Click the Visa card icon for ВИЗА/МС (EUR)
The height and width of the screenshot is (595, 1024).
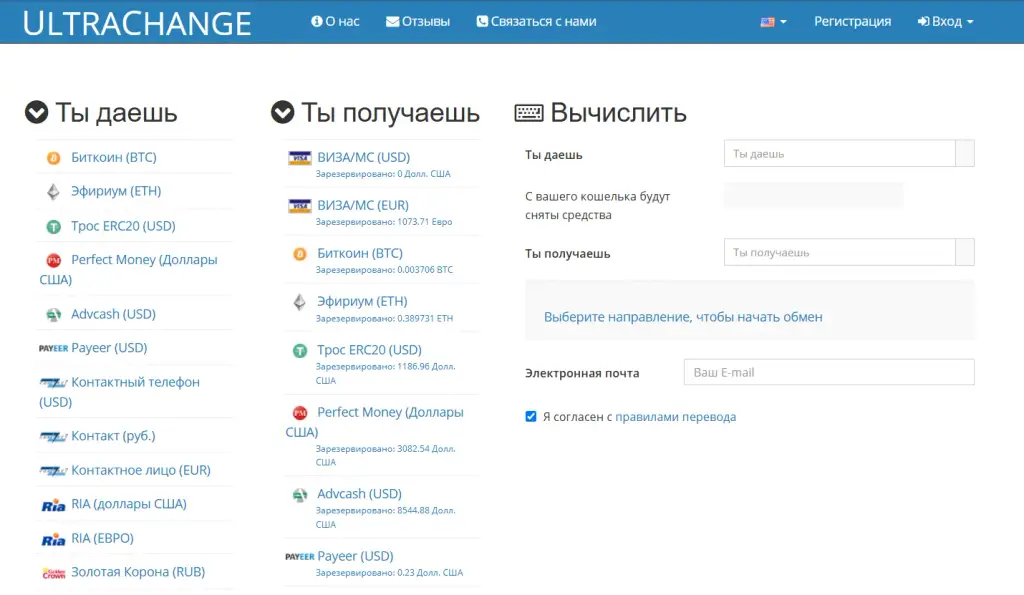(300, 206)
